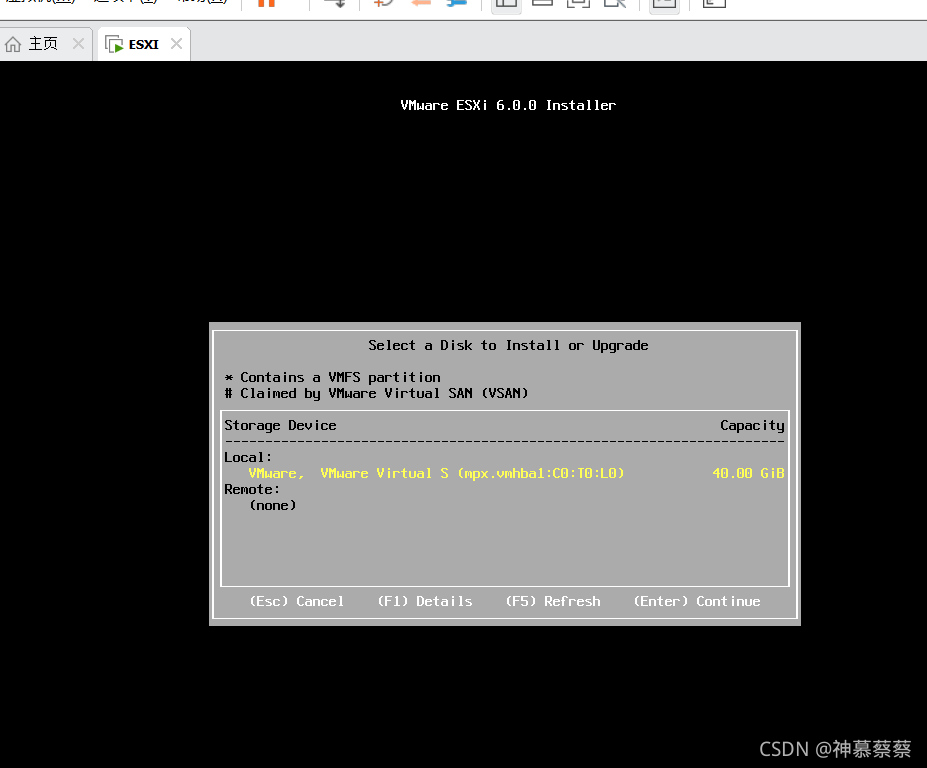927x768 pixels.
Task: Click the home icon on 主页 tab
Action: (x=13, y=44)
